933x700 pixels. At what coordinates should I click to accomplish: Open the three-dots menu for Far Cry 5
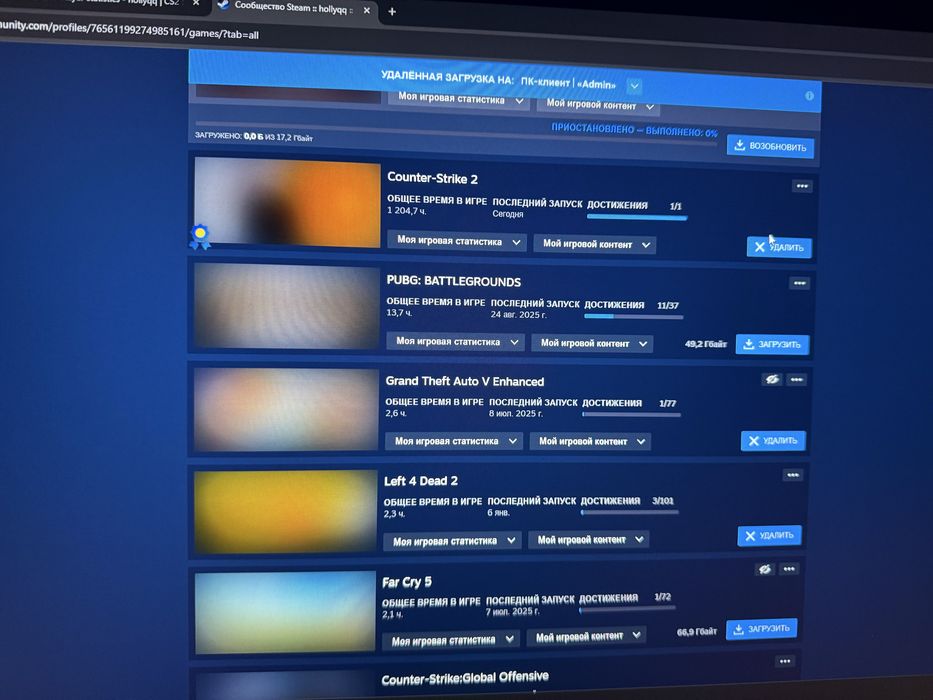click(x=788, y=569)
